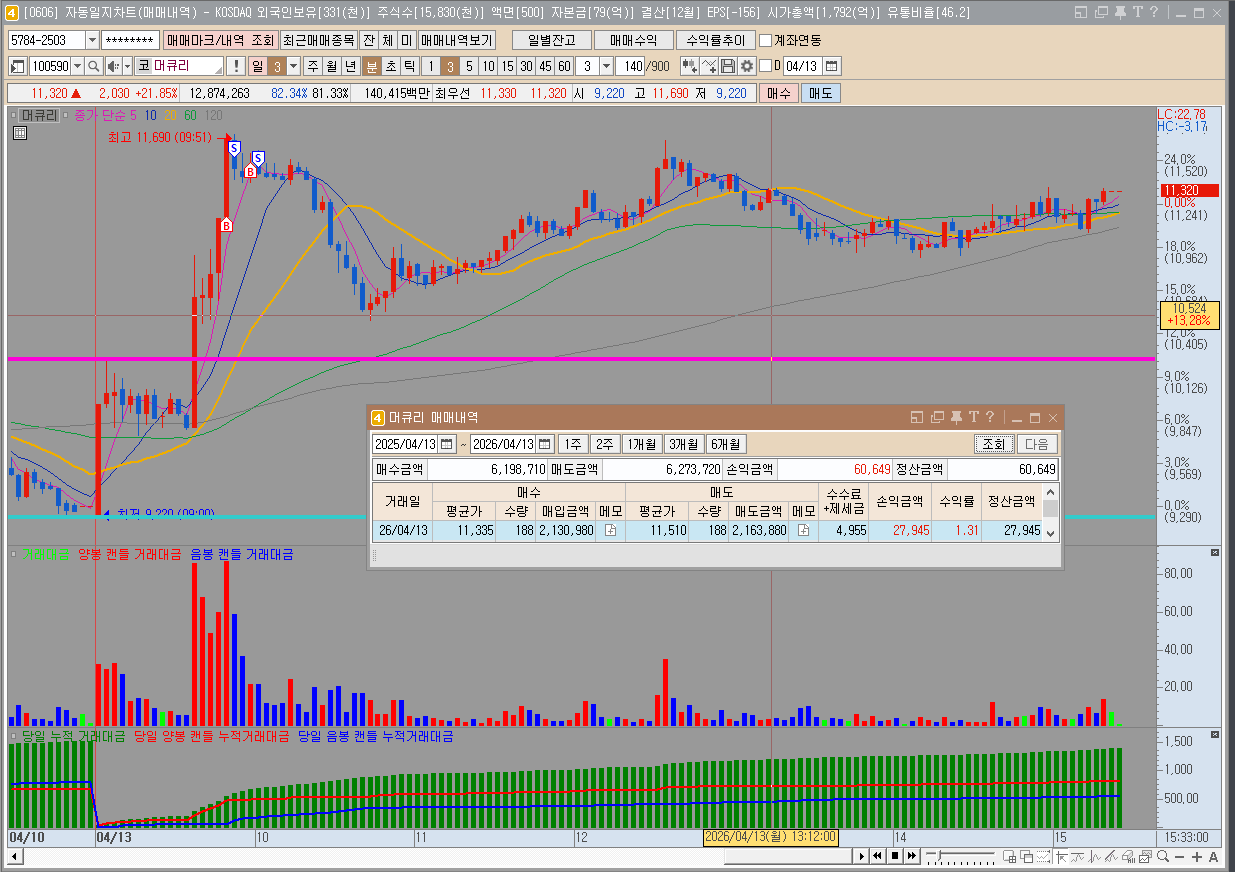
Task: Open the chart settings gear icon
Action: [x=747, y=66]
